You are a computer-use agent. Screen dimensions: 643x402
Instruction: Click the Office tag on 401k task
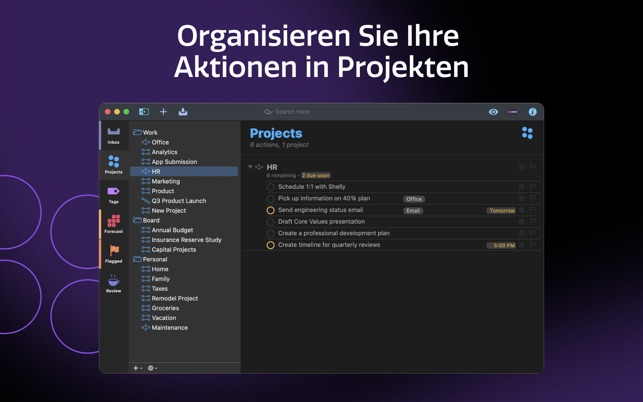click(x=414, y=199)
